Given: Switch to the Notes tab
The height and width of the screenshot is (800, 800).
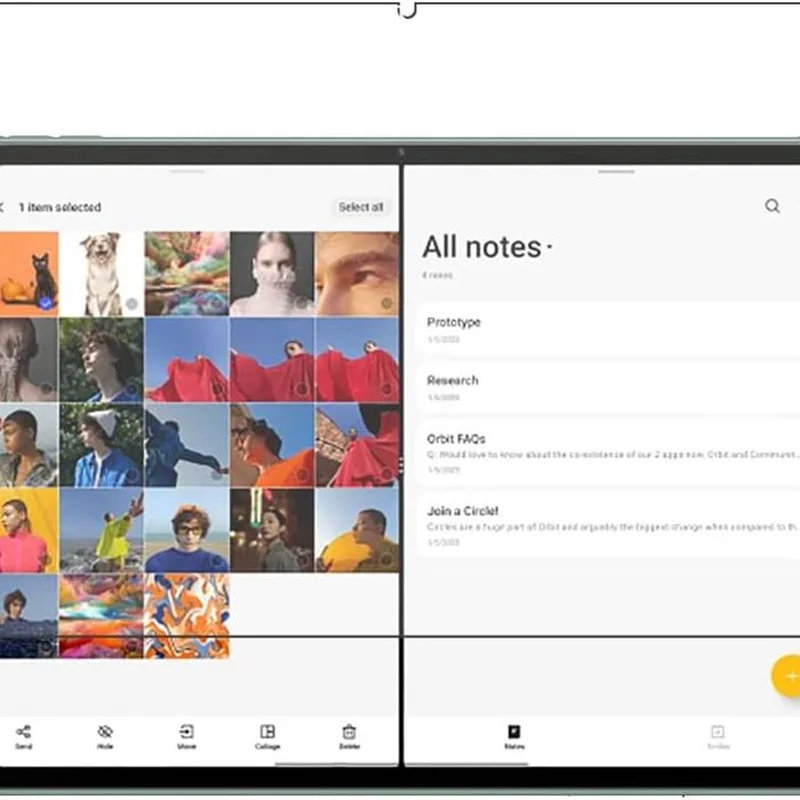Looking at the screenshot, I should (x=515, y=737).
